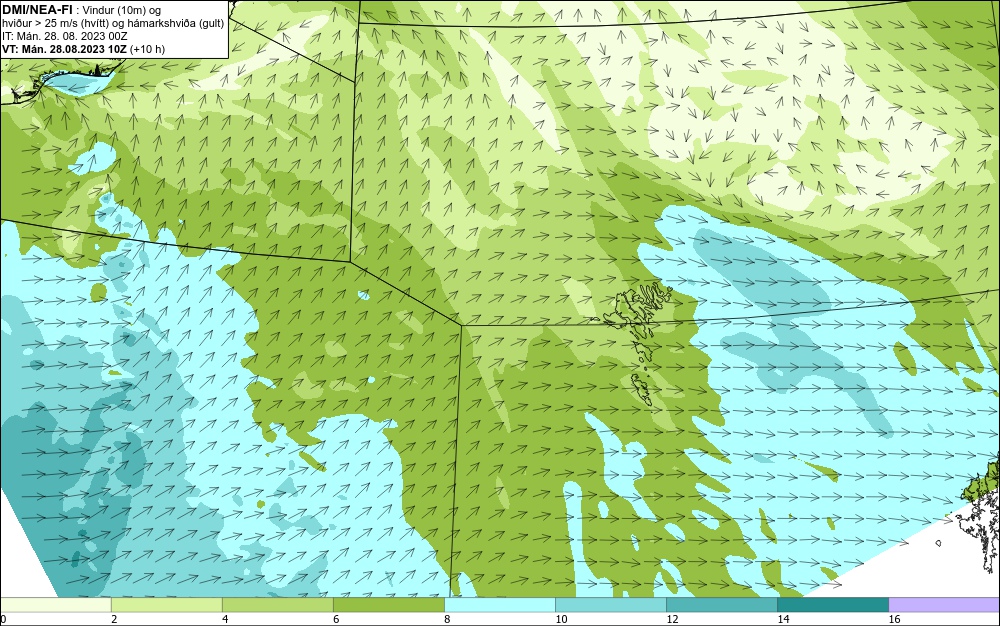Click the 2–4 m/s light green legend swatch
Viewport: 1000px width, 626px height.
pyautogui.click(x=166, y=604)
